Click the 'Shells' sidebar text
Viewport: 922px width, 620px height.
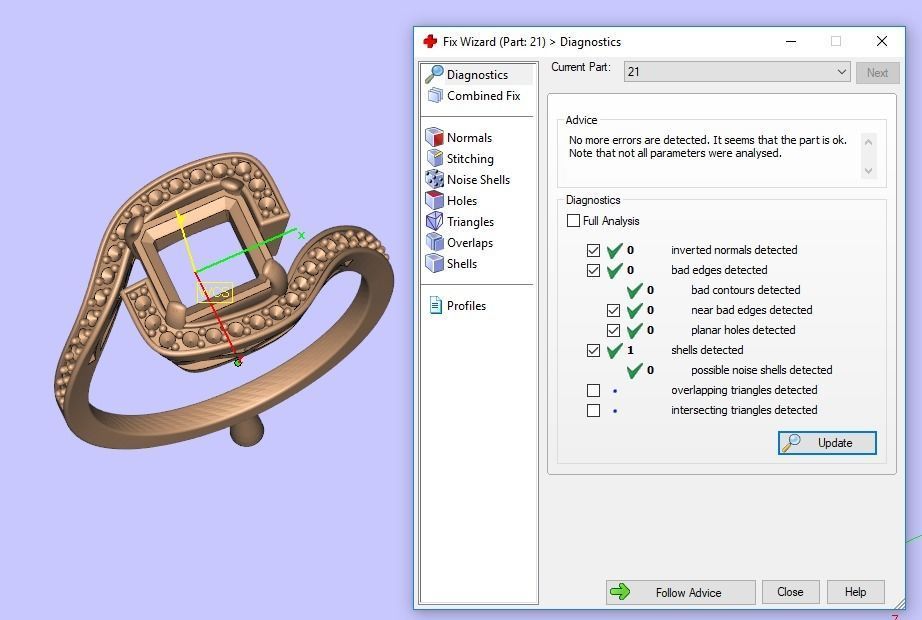pos(462,264)
